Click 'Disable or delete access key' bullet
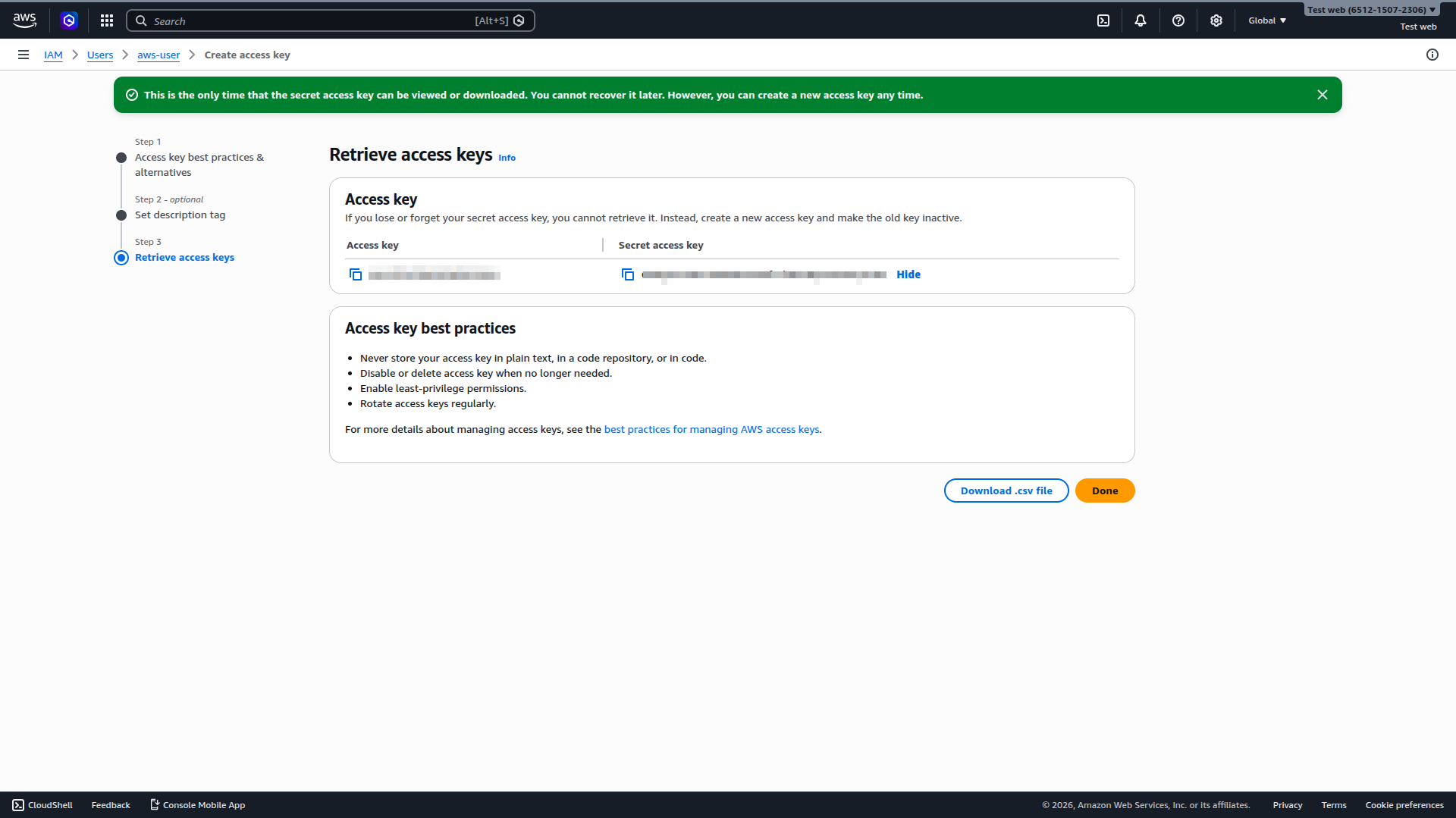This screenshot has height=818, width=1456. tap(486, 373)
